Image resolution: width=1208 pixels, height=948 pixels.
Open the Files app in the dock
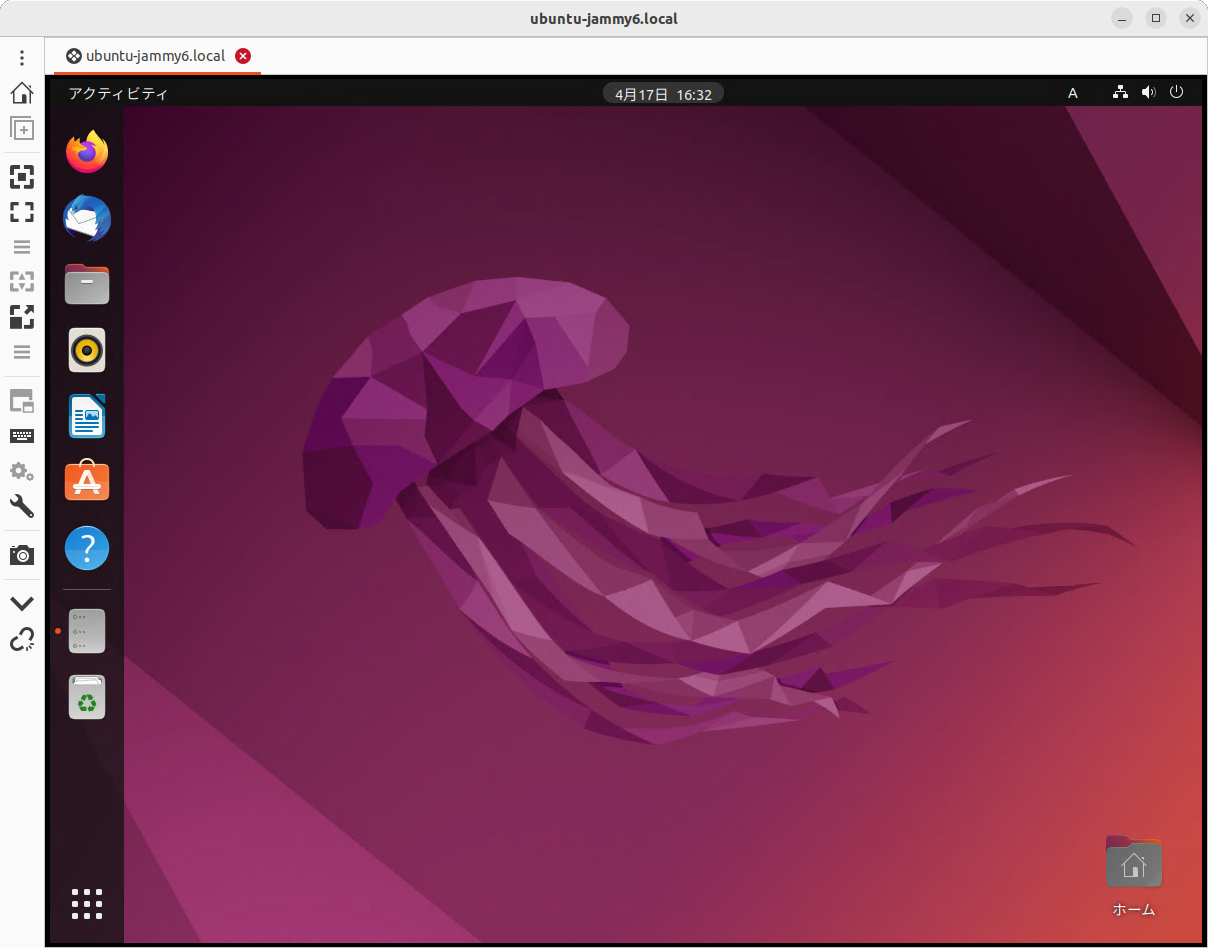pyautogui.click(x=87, y=284)
